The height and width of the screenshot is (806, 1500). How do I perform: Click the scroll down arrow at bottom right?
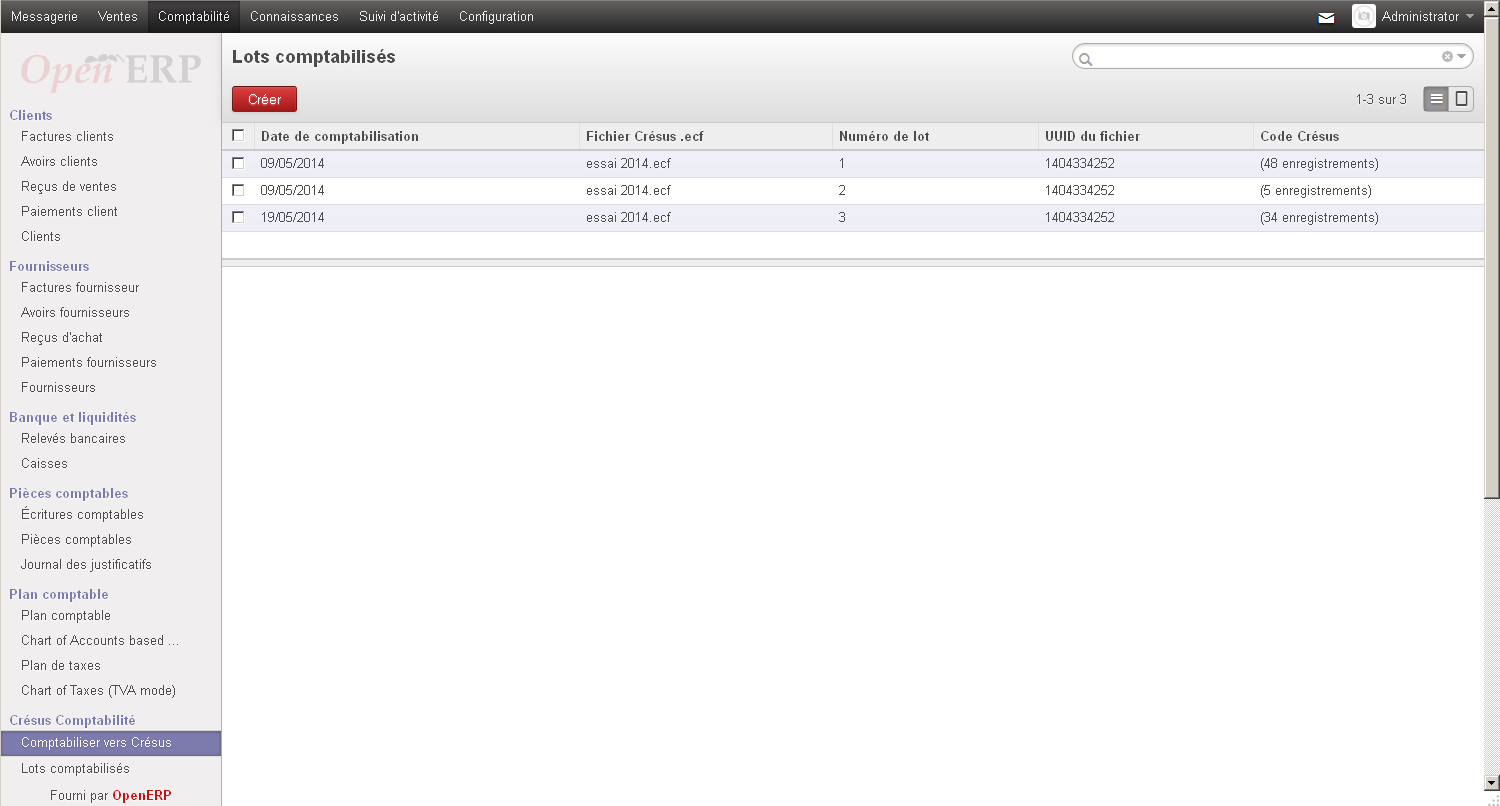pos(1492,783)
